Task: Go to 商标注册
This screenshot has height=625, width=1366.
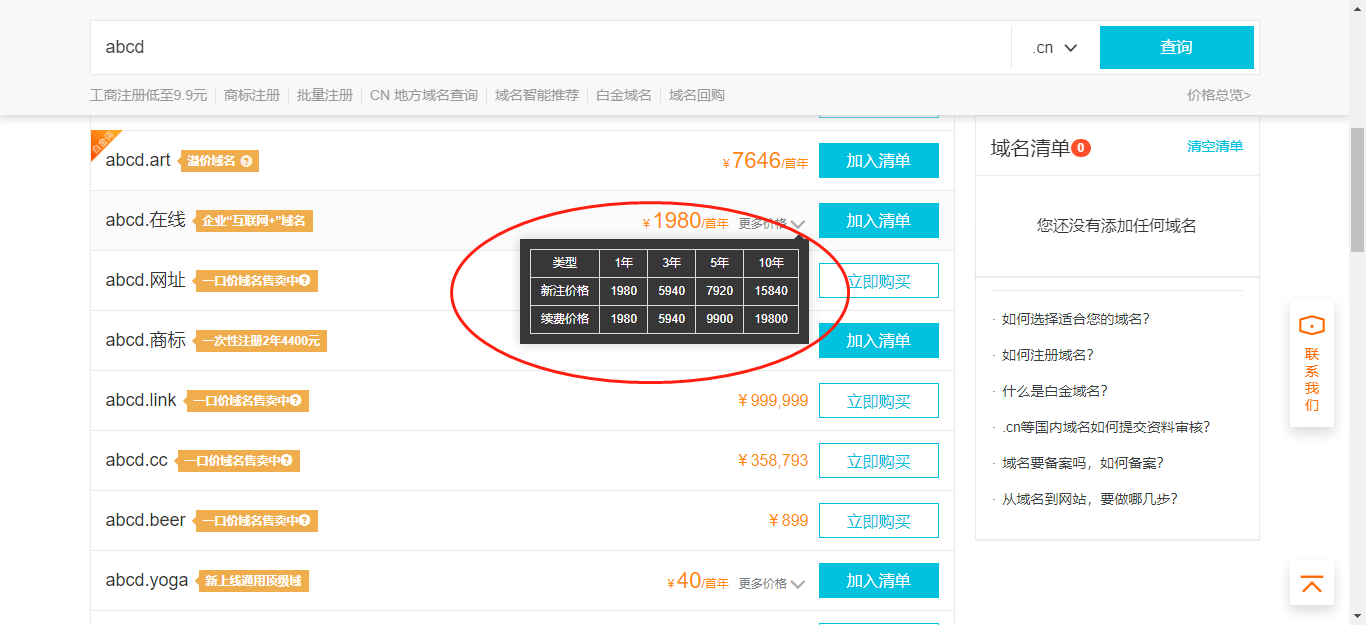Action: coord(252,95)
